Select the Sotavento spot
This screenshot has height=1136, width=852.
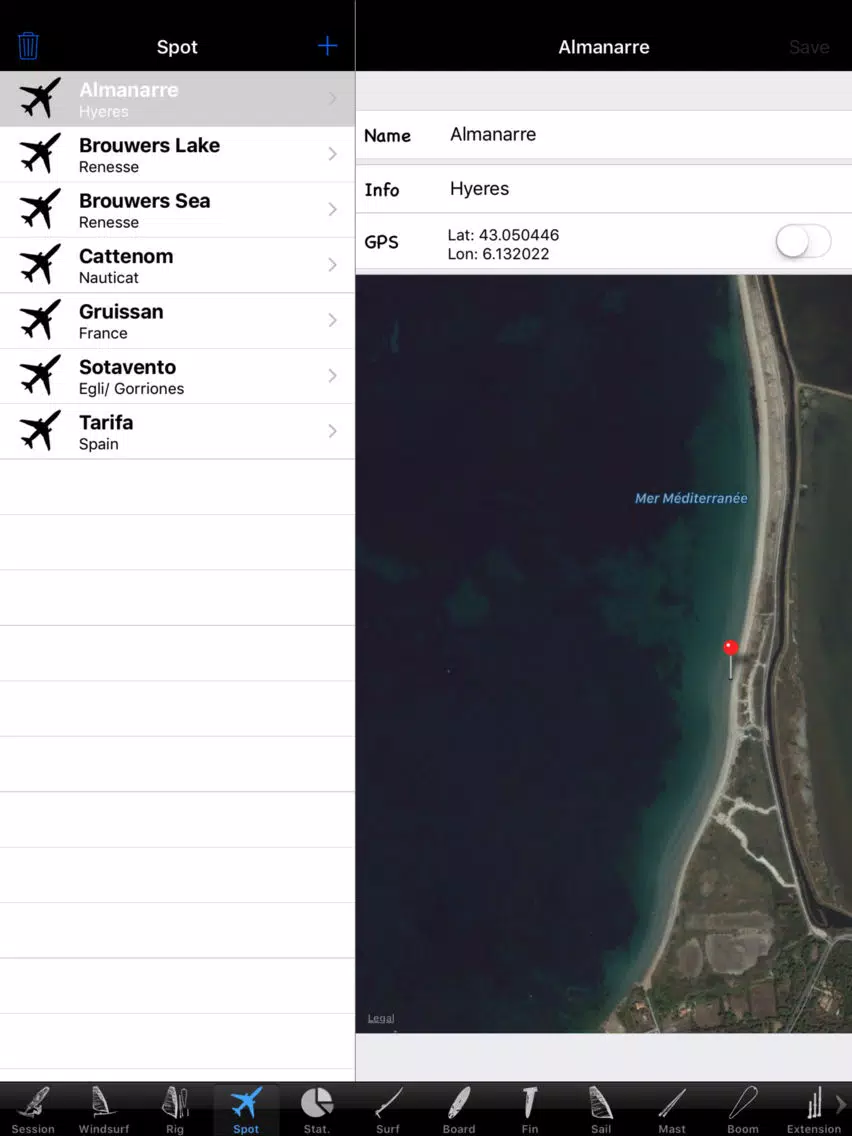tap(178, 376)
